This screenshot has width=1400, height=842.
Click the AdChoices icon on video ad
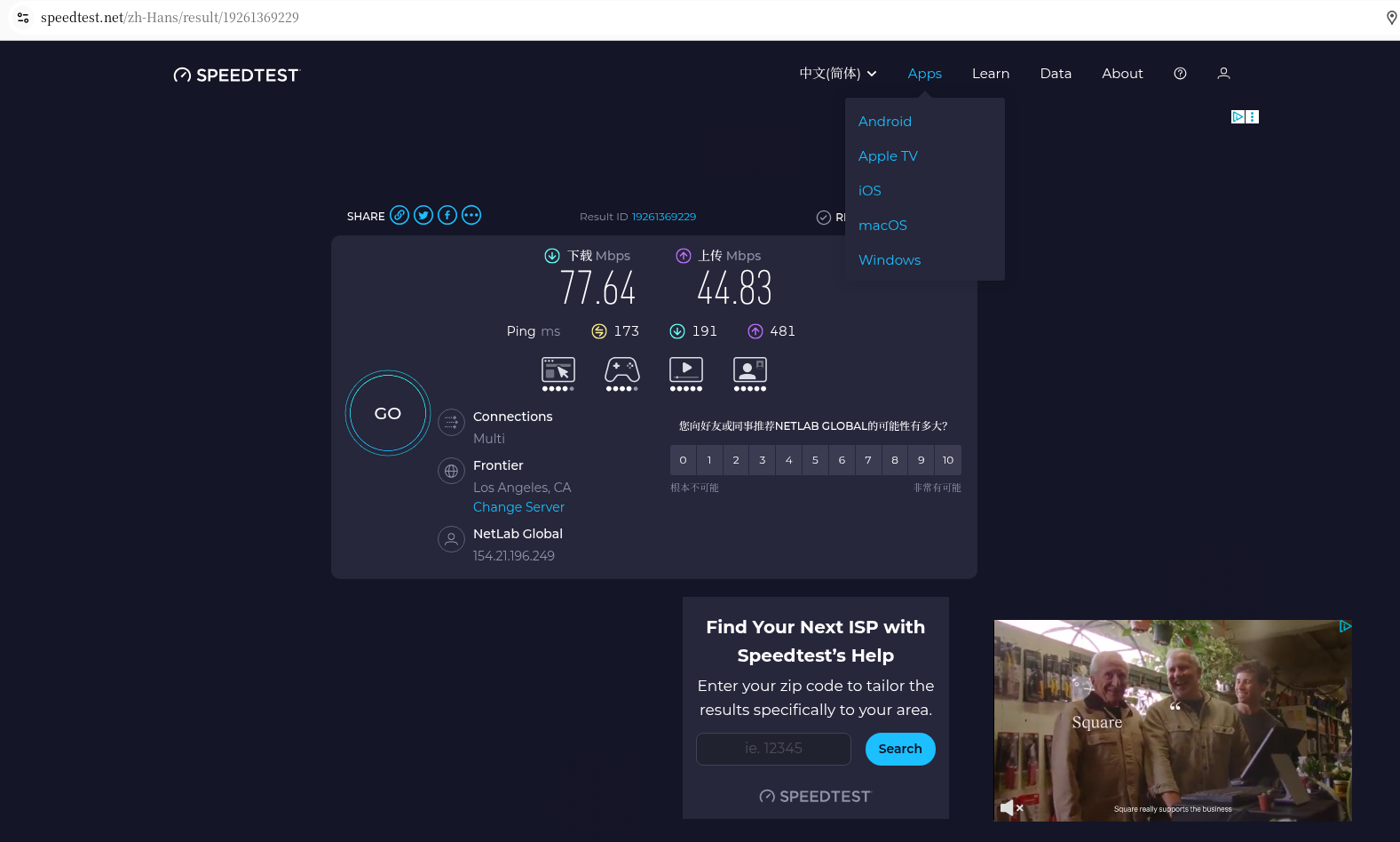(1345, 626)
